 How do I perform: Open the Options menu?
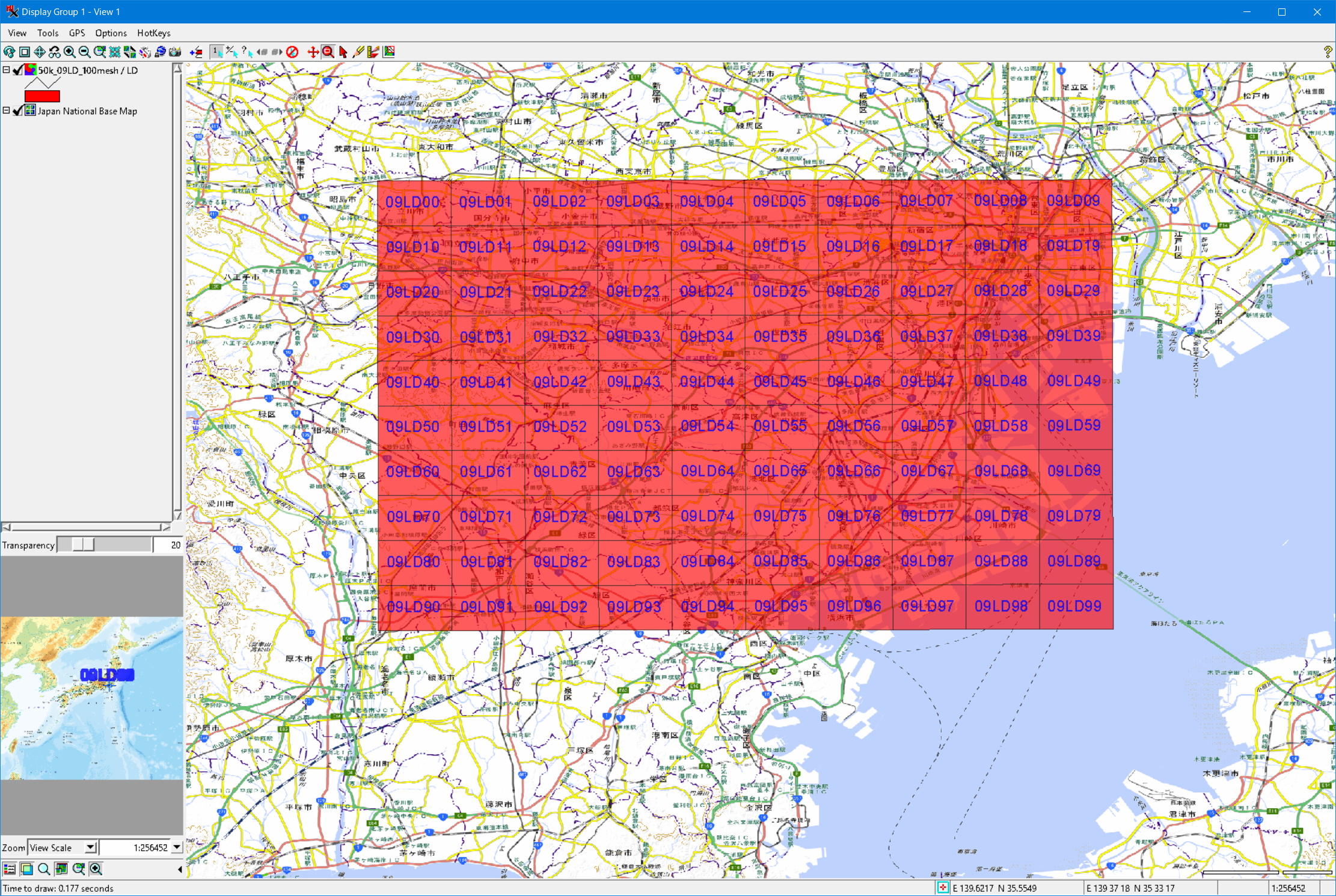click(111, 33)
